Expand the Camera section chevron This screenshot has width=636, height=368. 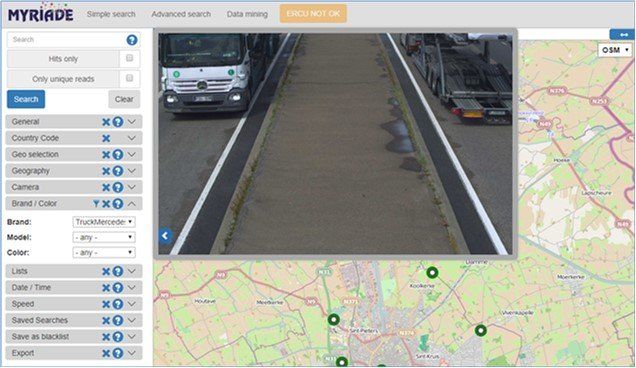132,187
